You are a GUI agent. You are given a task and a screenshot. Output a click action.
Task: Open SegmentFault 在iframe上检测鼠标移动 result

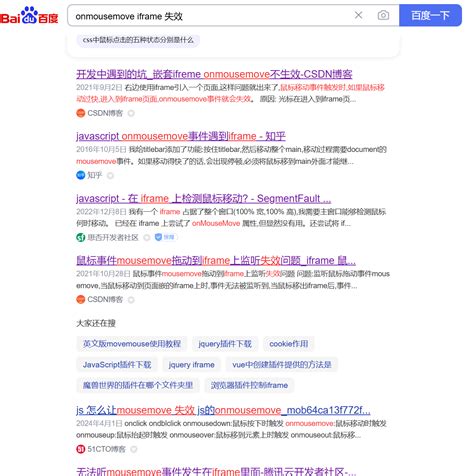pyautogui.click(x=203, y=199)
